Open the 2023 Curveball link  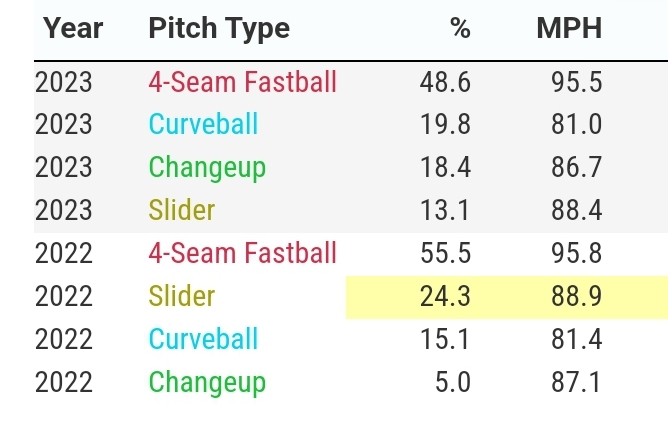tap(203, 124)
